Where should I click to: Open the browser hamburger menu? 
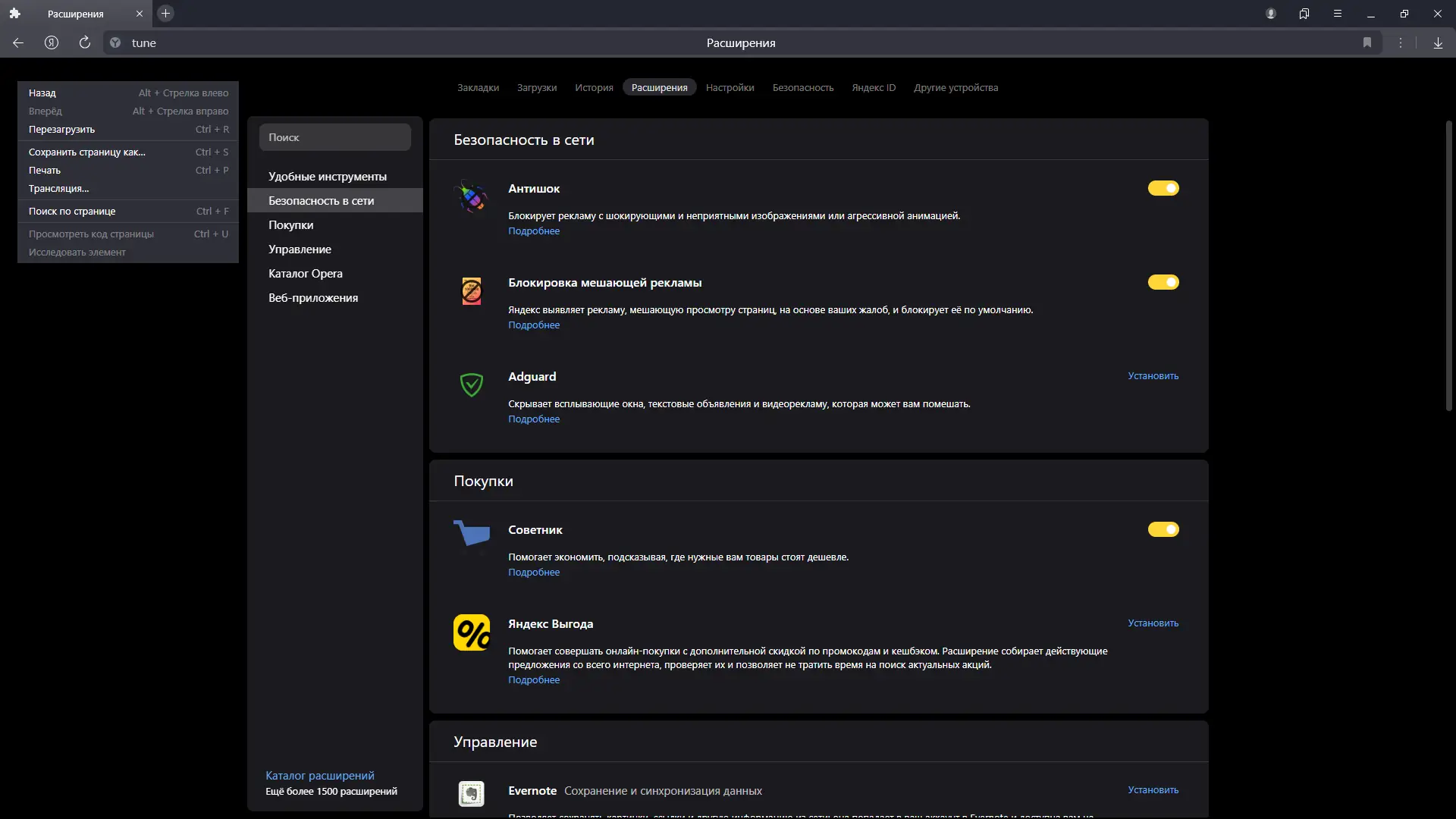(x=1338, y=14)
